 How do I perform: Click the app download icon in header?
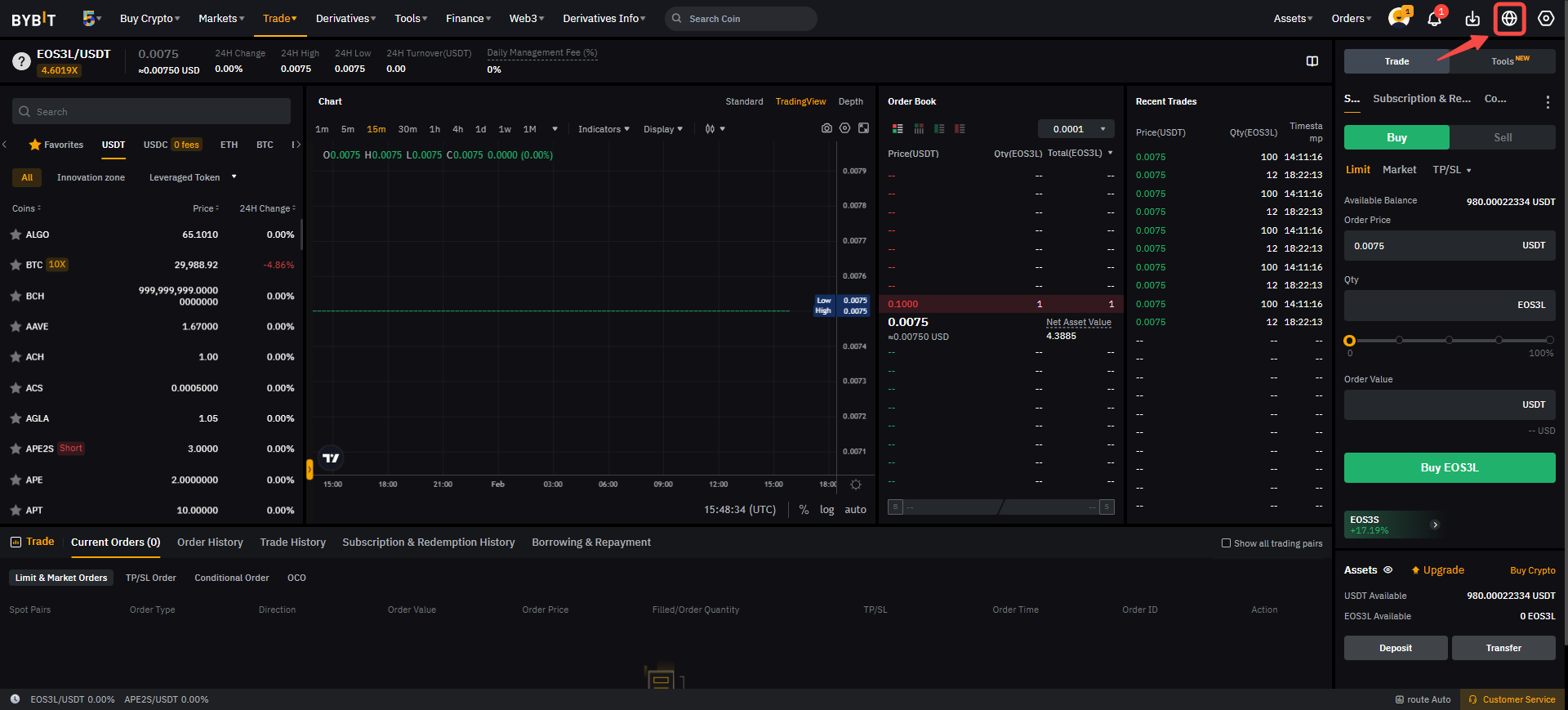pos(1472,19)
